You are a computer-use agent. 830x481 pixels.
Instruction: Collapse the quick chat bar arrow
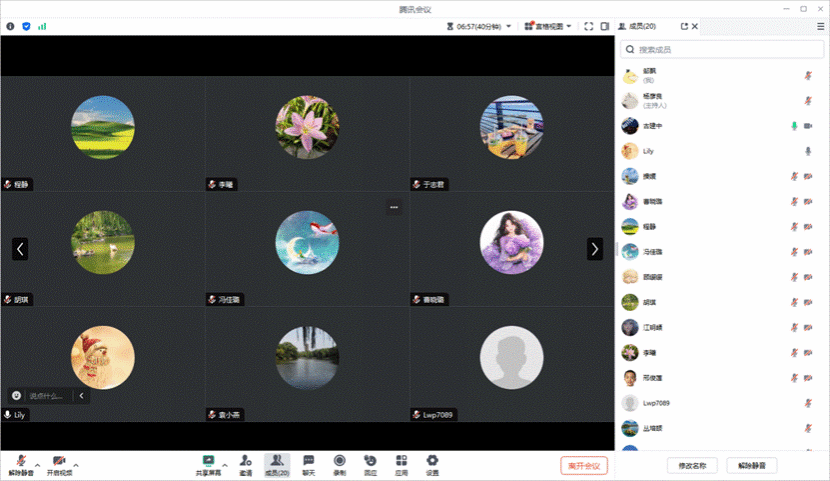pos(82,395)
